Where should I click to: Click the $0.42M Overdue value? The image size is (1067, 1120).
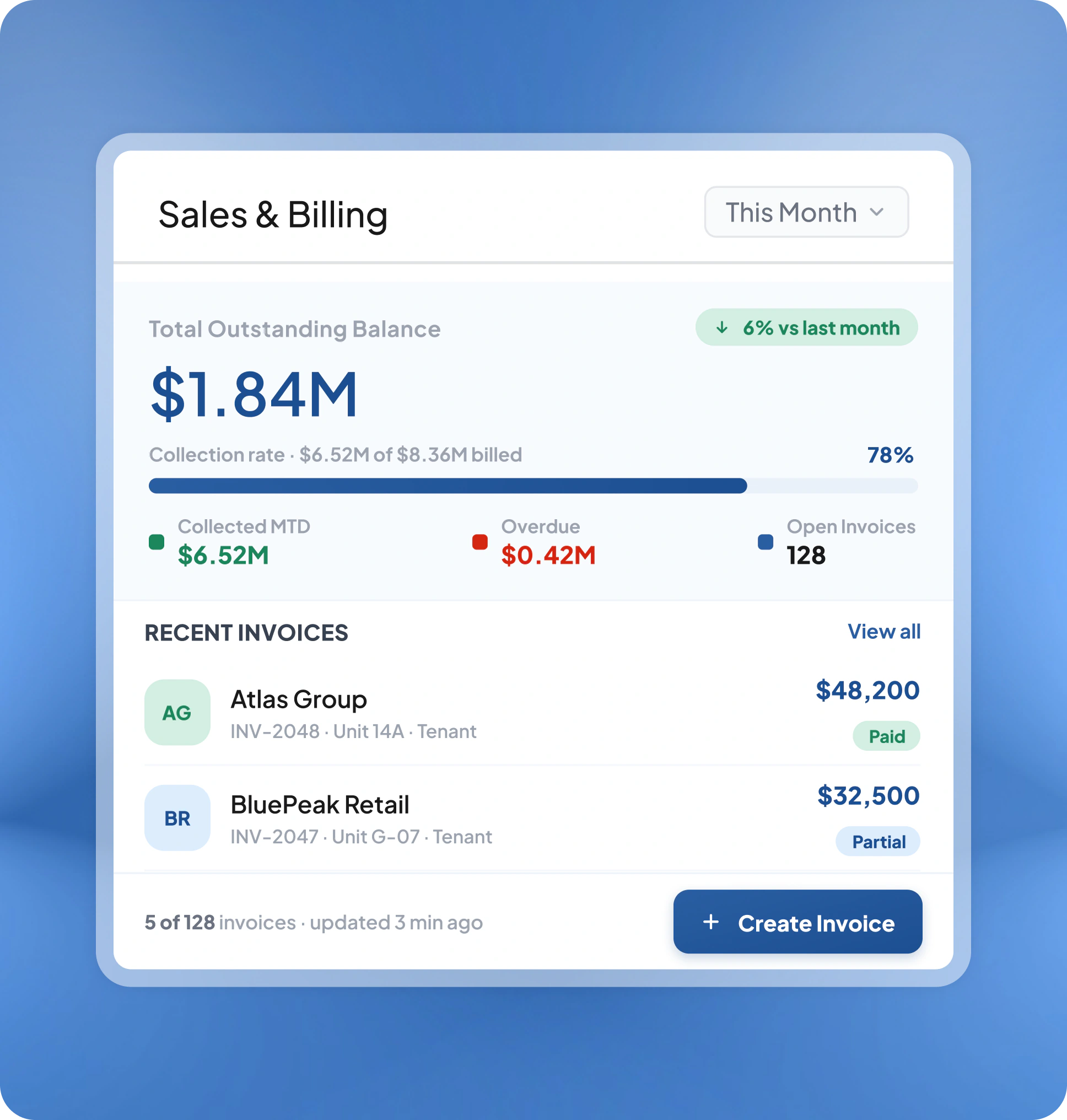(x=548, y=556)
